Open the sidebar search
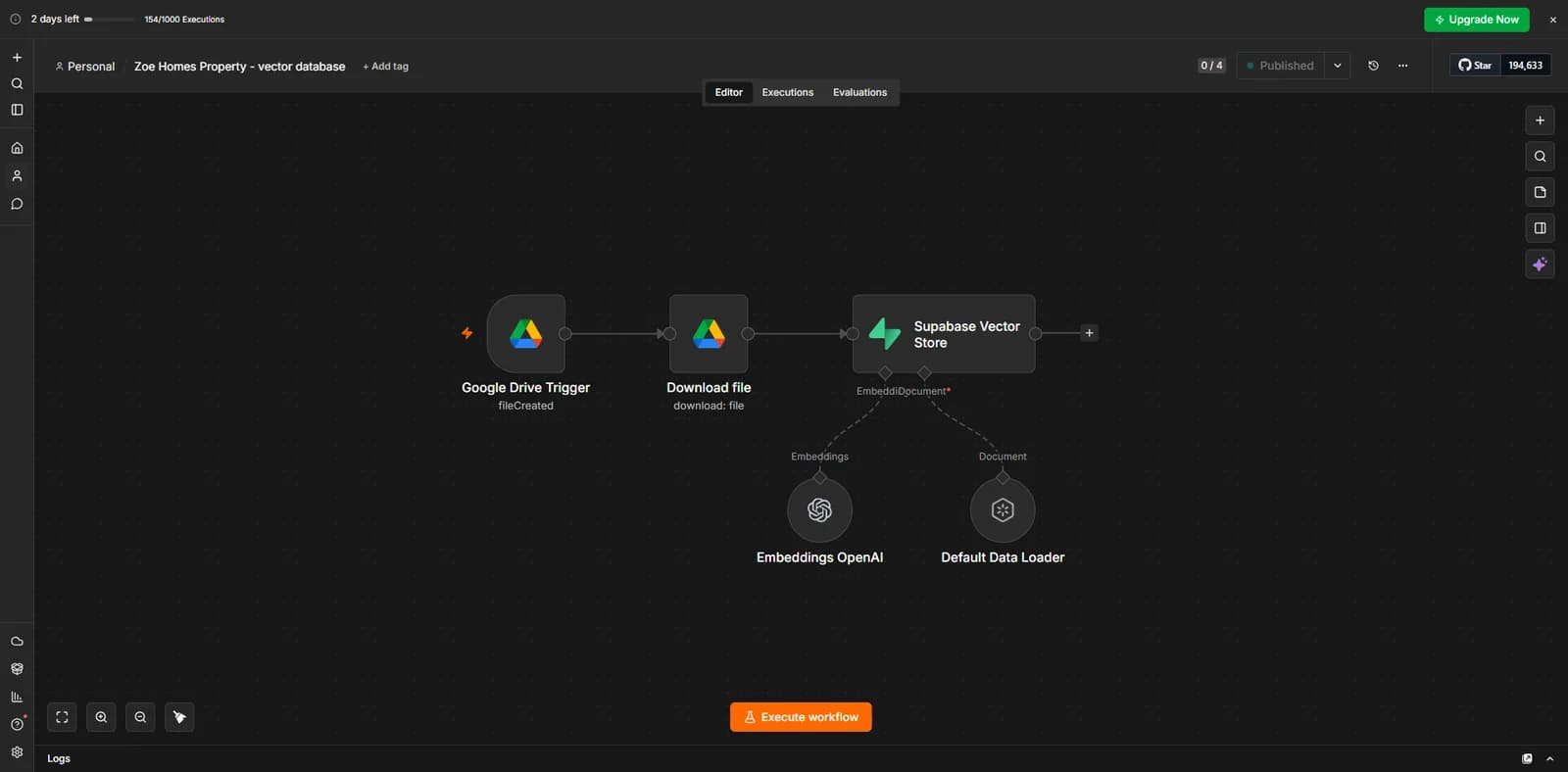Screen dimensions: 1568x772 coord(17,84)
